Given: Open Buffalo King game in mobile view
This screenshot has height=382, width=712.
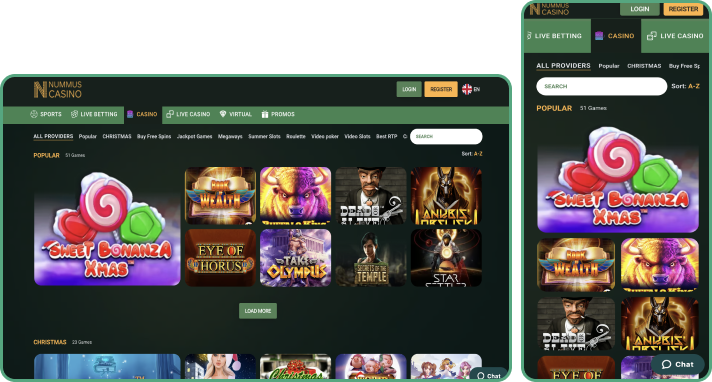Looking at the screenshot, I should (x=660, y=264).
